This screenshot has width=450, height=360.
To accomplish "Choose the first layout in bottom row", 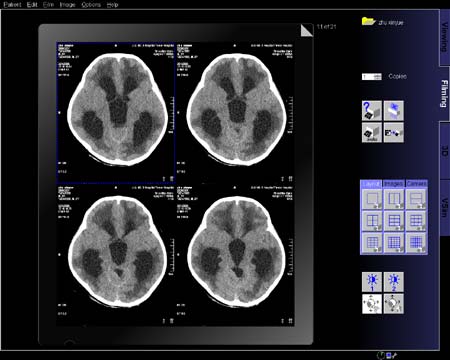I will (x=372, y=243).
